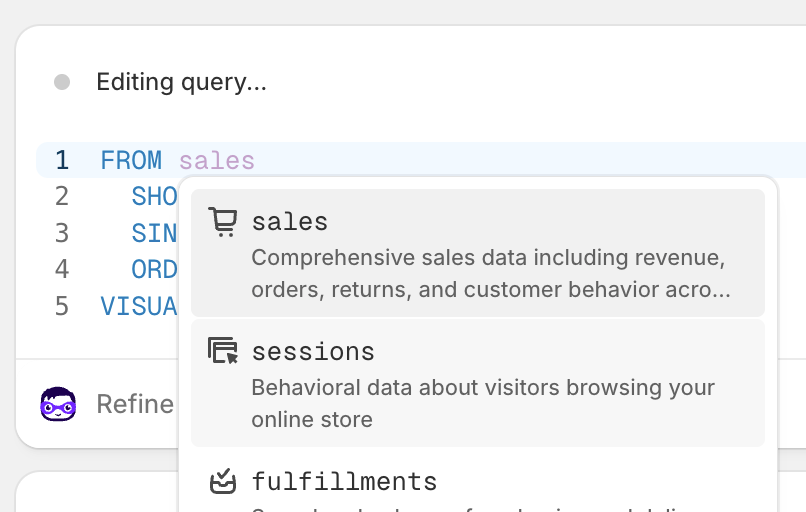Click line number 4 in the gutter

(x=62, y=269)
